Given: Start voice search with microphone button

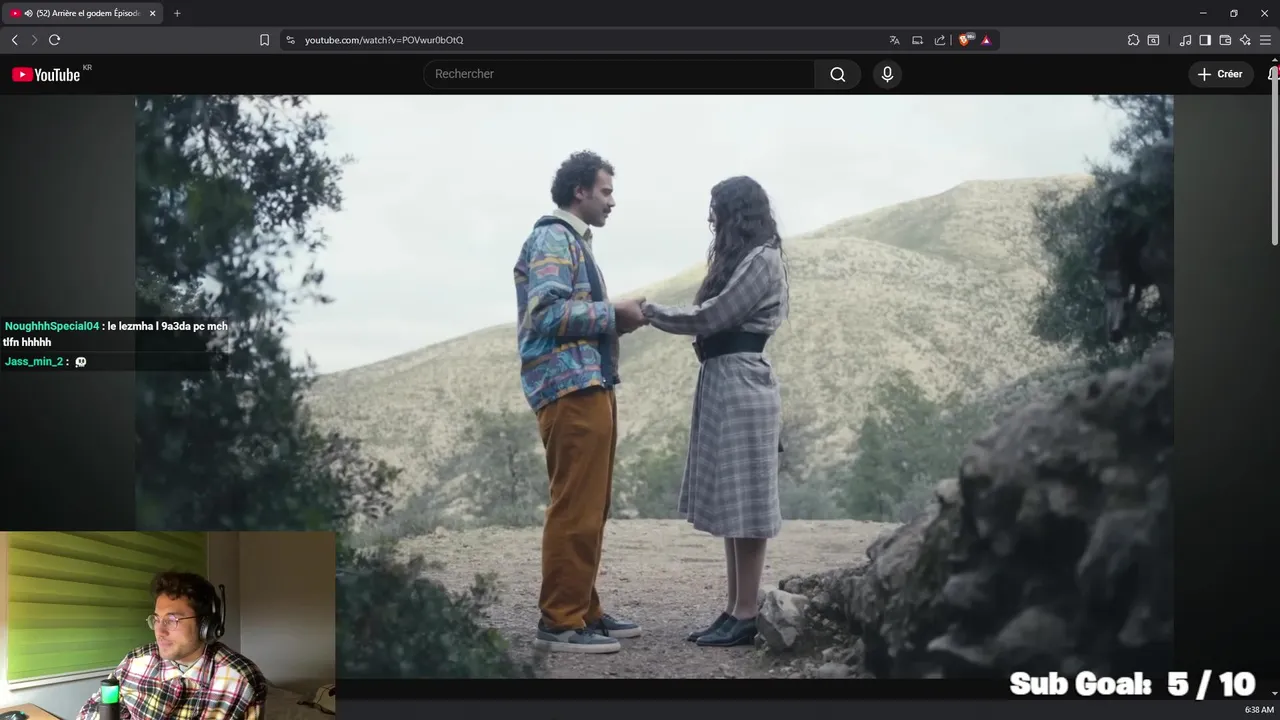Looking at the screenshot, I should pos(887,74).
